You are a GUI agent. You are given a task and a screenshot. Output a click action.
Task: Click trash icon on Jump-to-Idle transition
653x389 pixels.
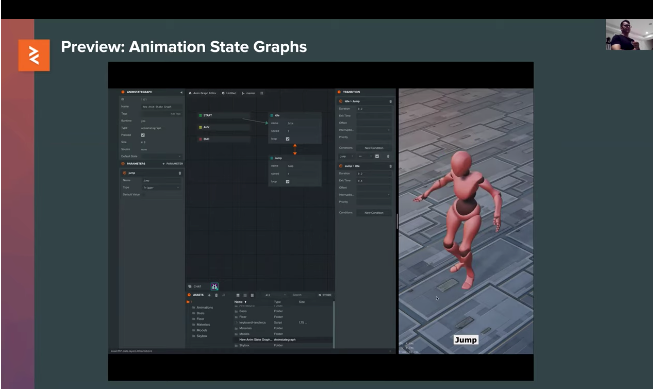[390, 166]
